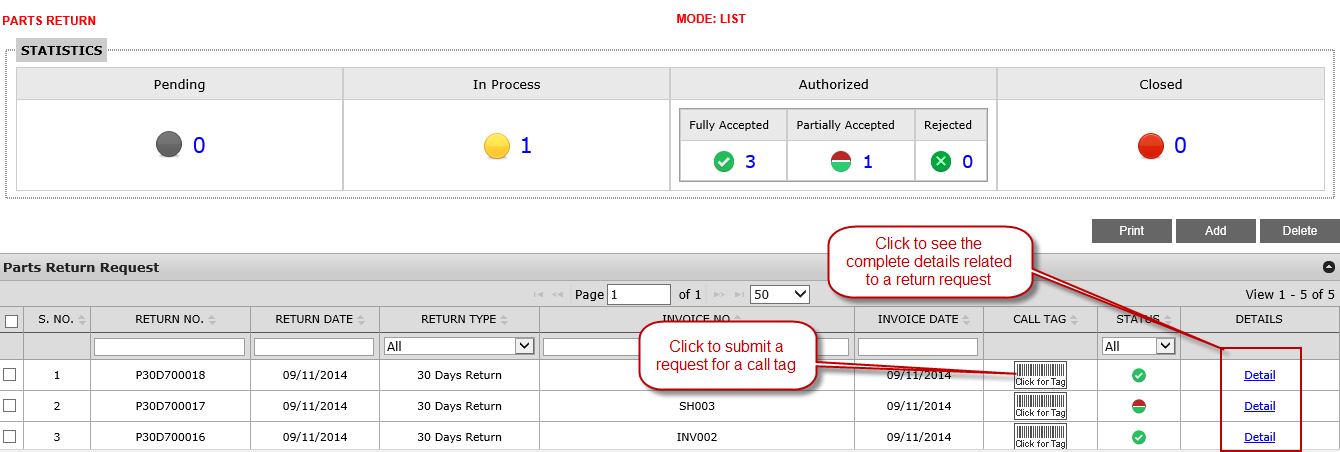Click the Return Date filter input field
This screenshot has width=1340, height=452.
pyautogui.click(x=316, y=346)
